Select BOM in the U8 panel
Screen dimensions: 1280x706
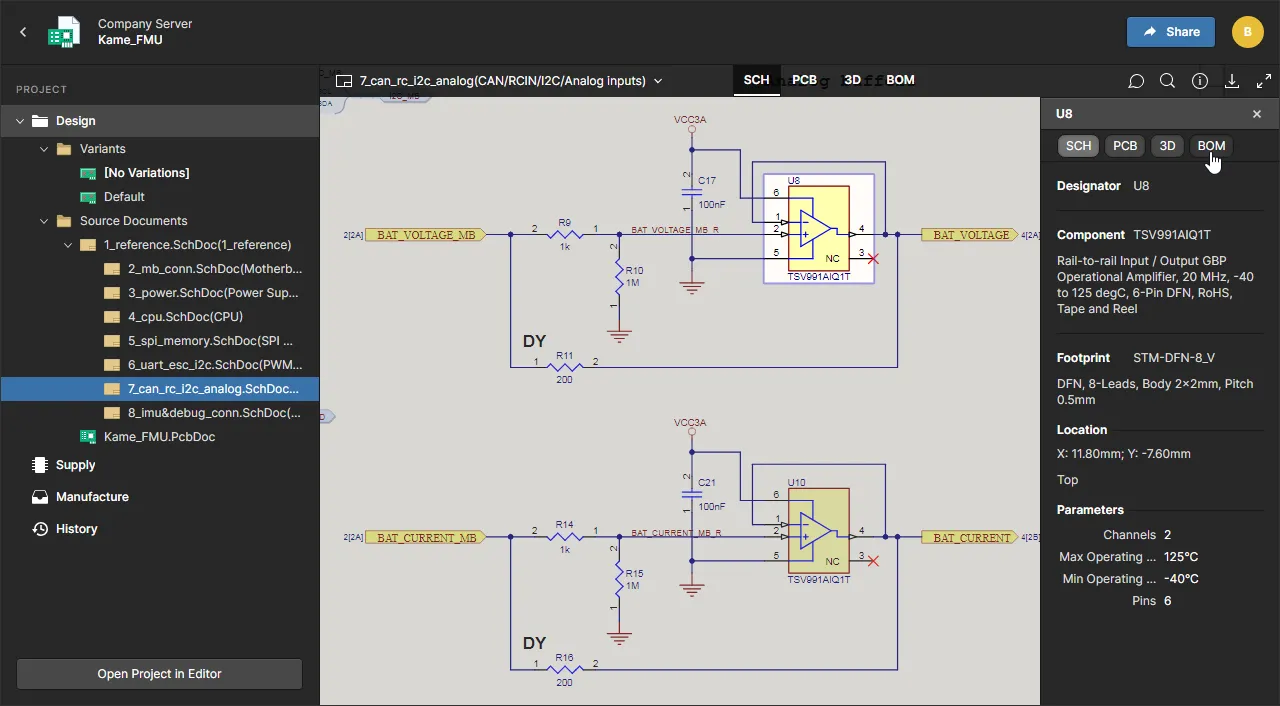click(x=1211, y=146)
